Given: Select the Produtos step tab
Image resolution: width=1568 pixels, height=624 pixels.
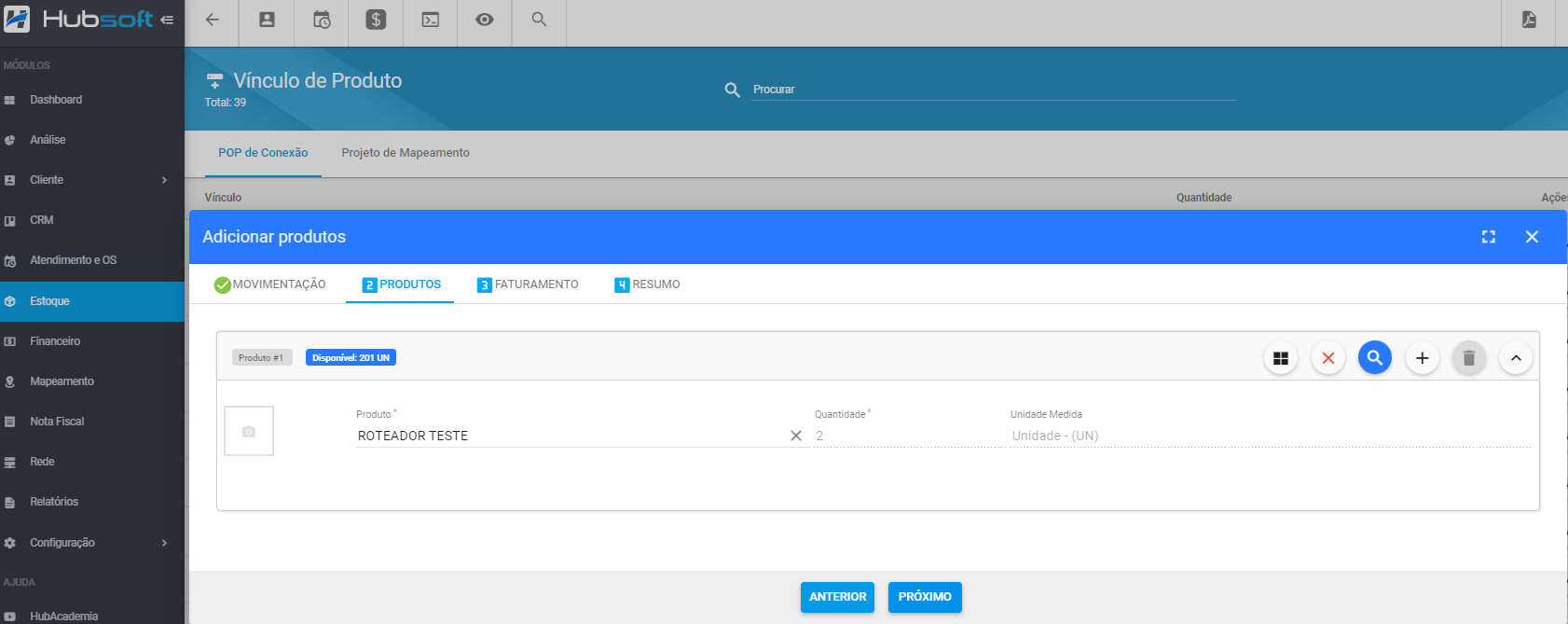Looking at the screenshot, I should 401,284.
